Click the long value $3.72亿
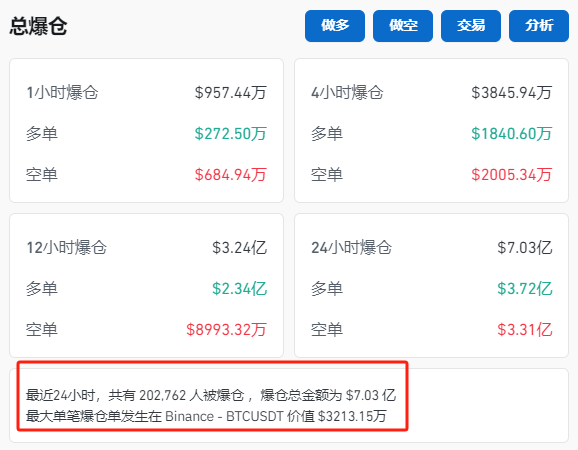This screenshot has height=450, width=578. [525, 288]
